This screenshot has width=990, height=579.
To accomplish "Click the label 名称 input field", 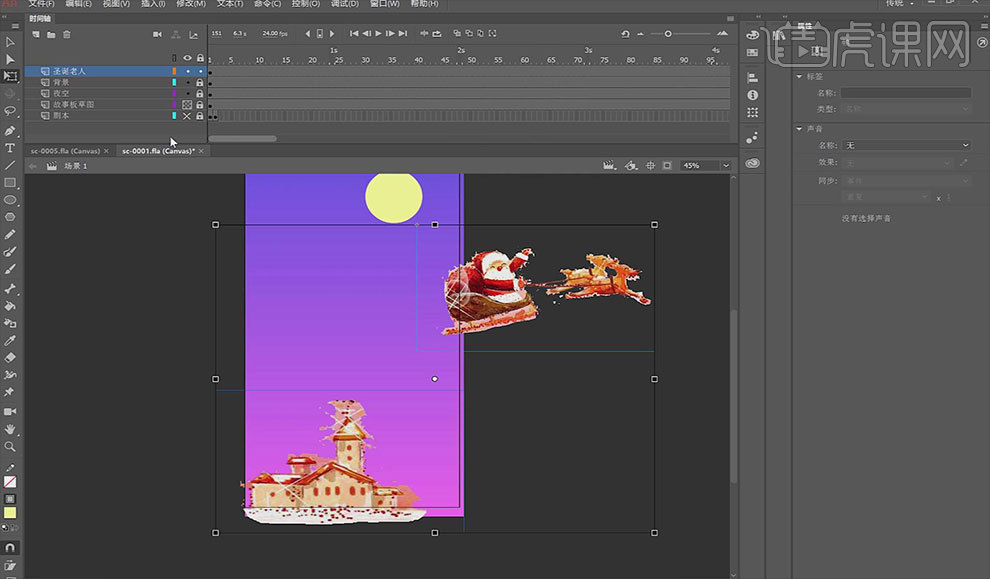I will 905,93.
